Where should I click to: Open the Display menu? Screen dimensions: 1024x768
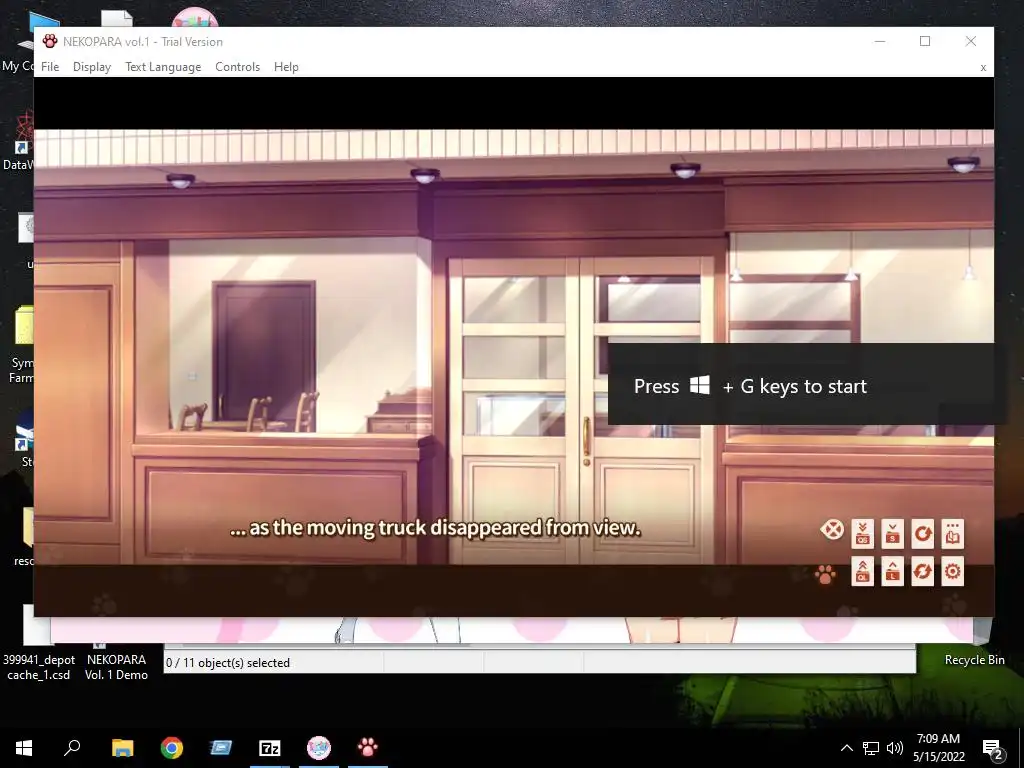tap(91, 67)
